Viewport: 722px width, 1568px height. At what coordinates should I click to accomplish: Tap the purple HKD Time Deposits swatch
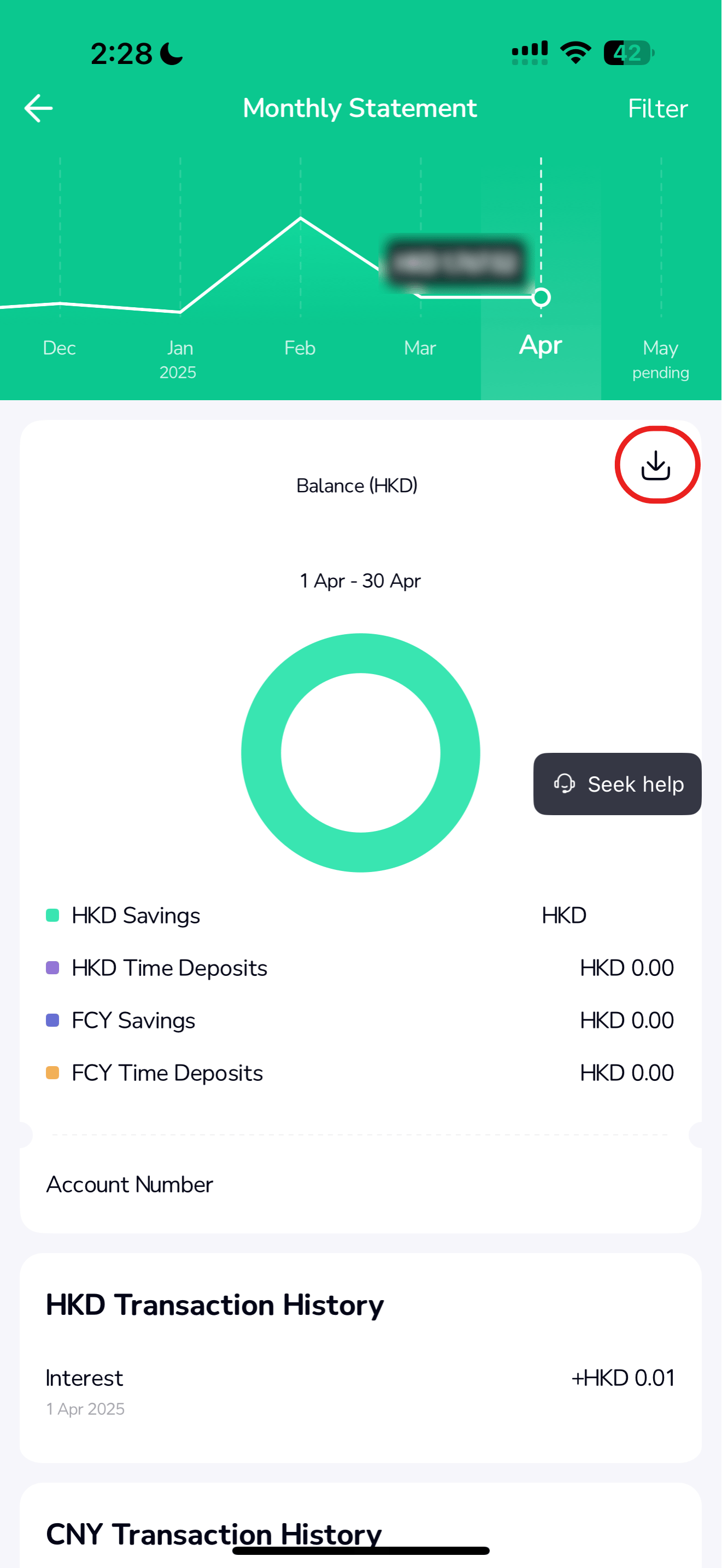[53, 968]
